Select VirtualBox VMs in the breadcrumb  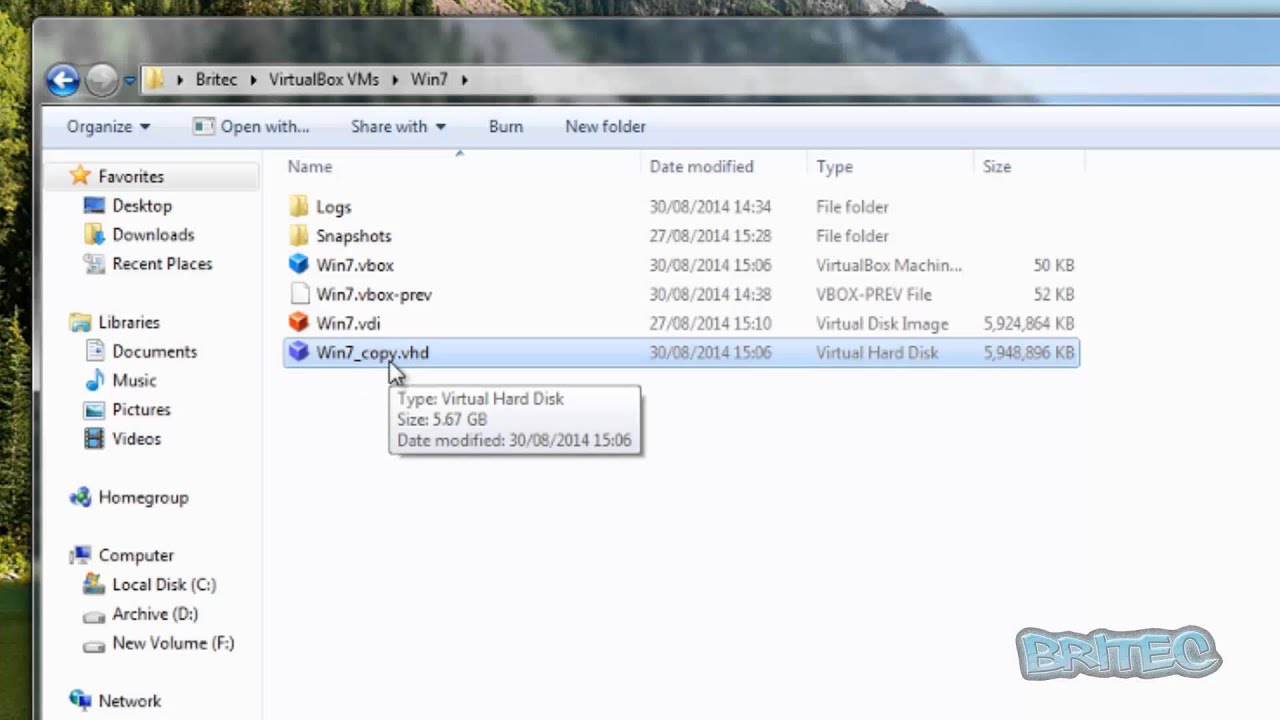point(324,80)
